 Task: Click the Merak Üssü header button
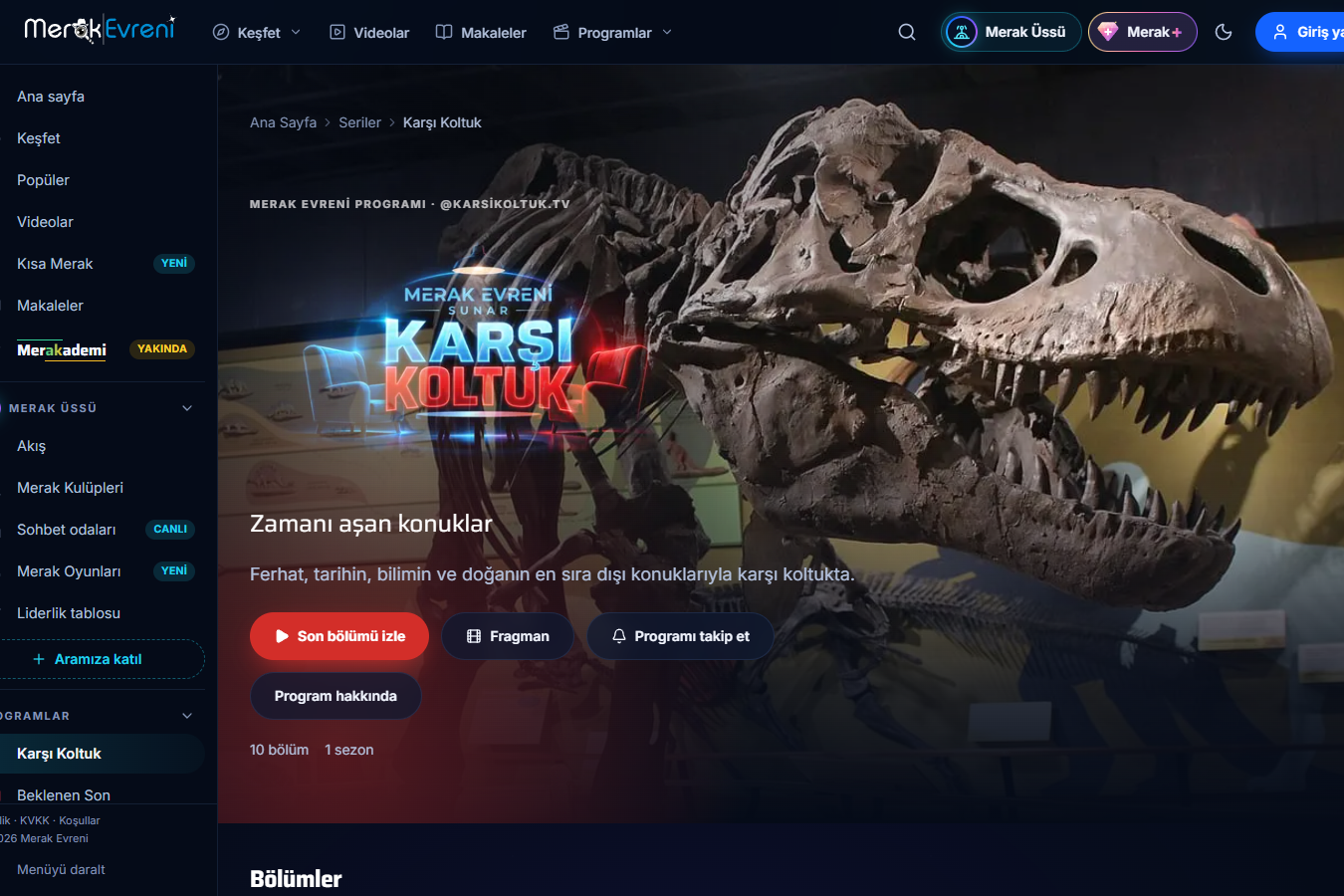(1010, 32)
